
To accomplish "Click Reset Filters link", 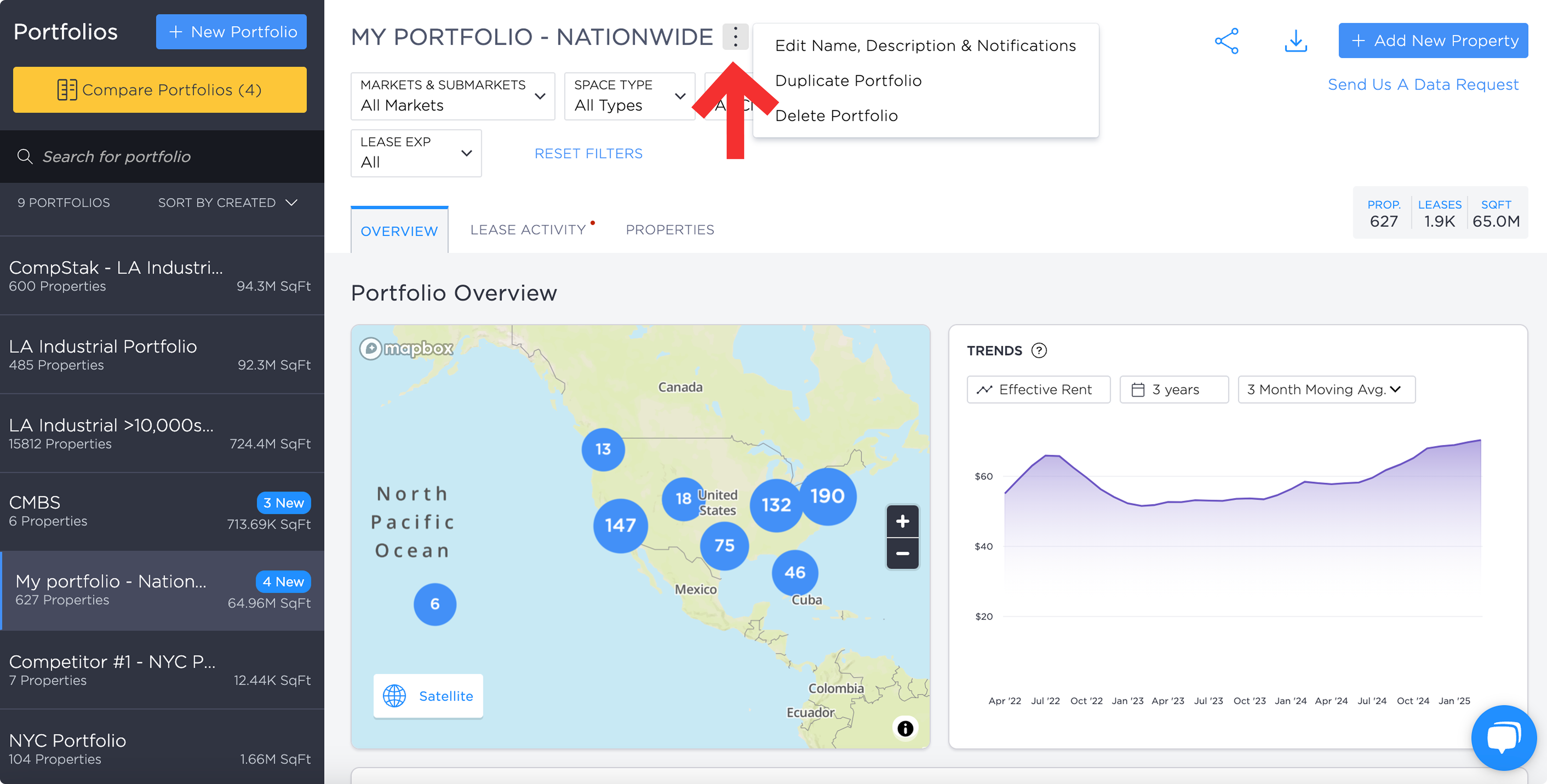I will point(589,154).
